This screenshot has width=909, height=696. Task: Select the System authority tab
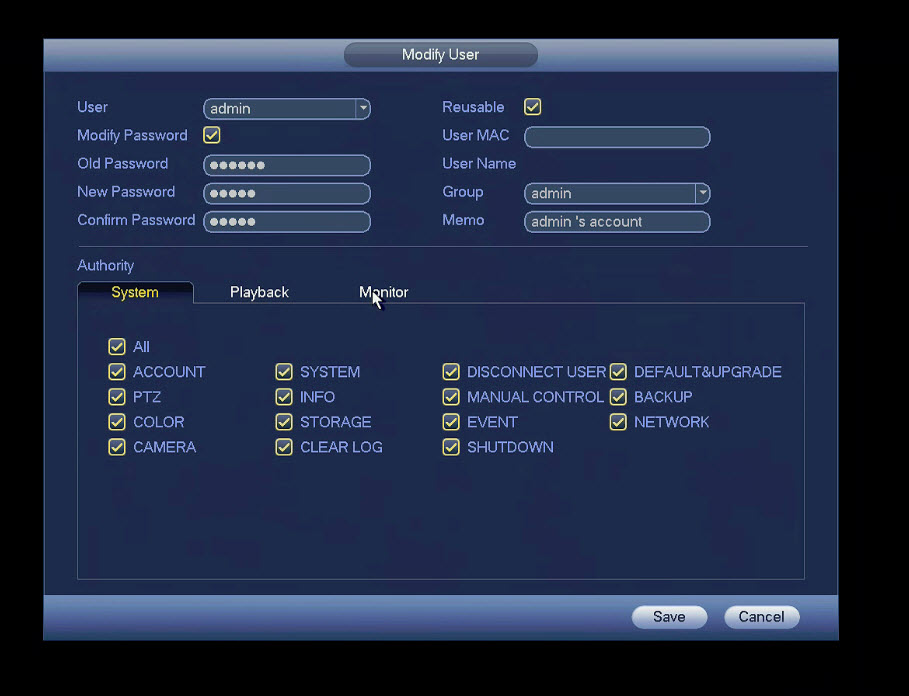coord(135,292)
